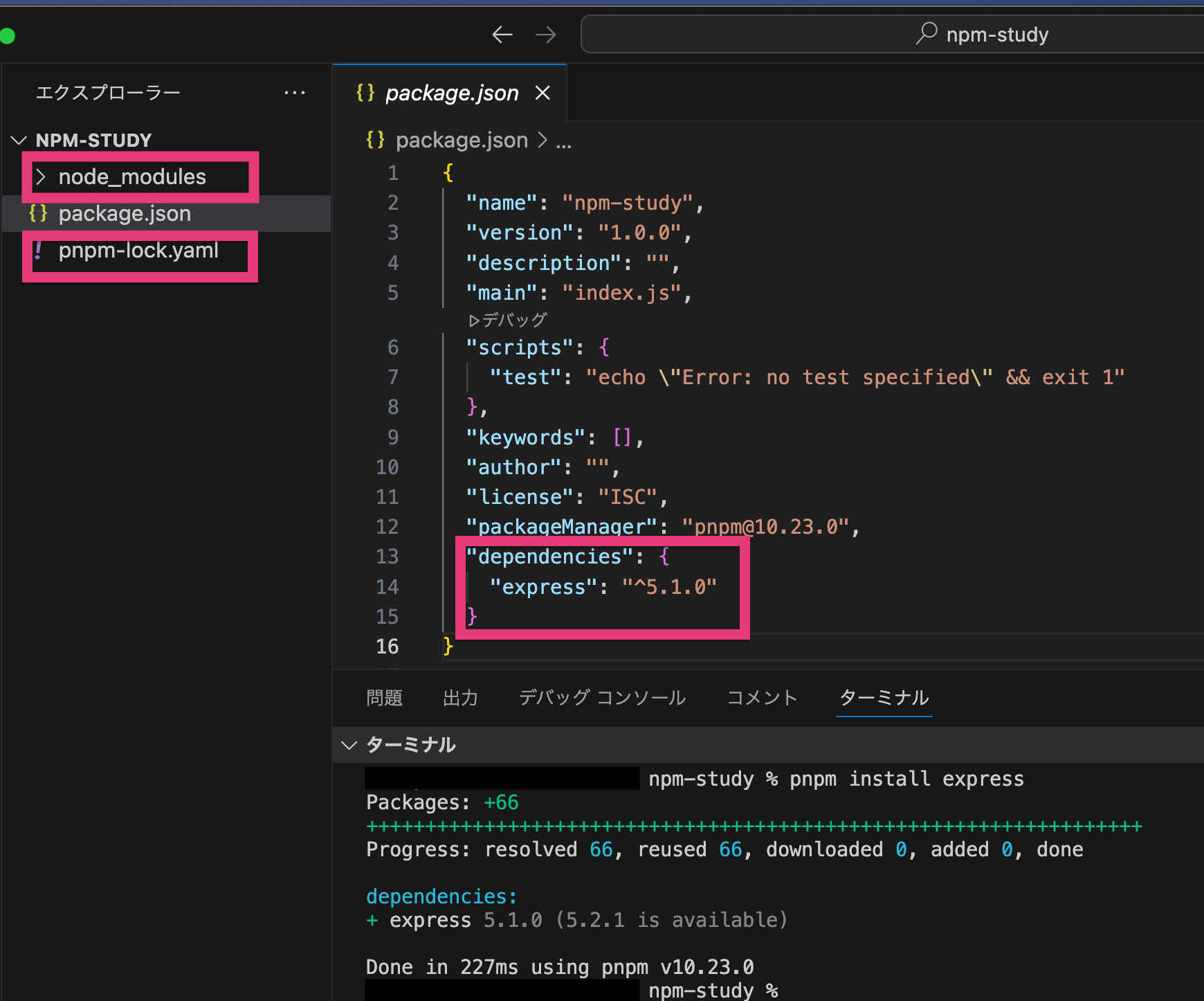The width and height of the screenshot is (1204, 1001).
Task: Switch to the 出力 panel tab
Action: pyautogui.click(x=460, y=698)
